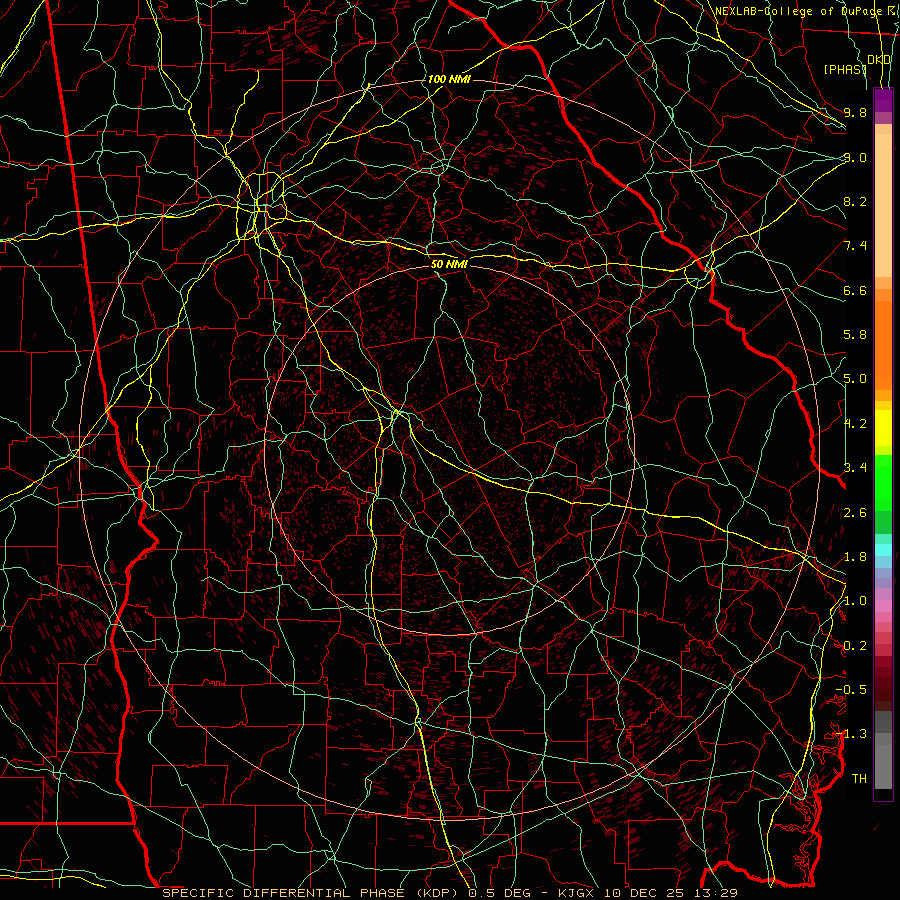
Task: Click the 50 NMI range ring label
Action: click(x=449, y=264)
